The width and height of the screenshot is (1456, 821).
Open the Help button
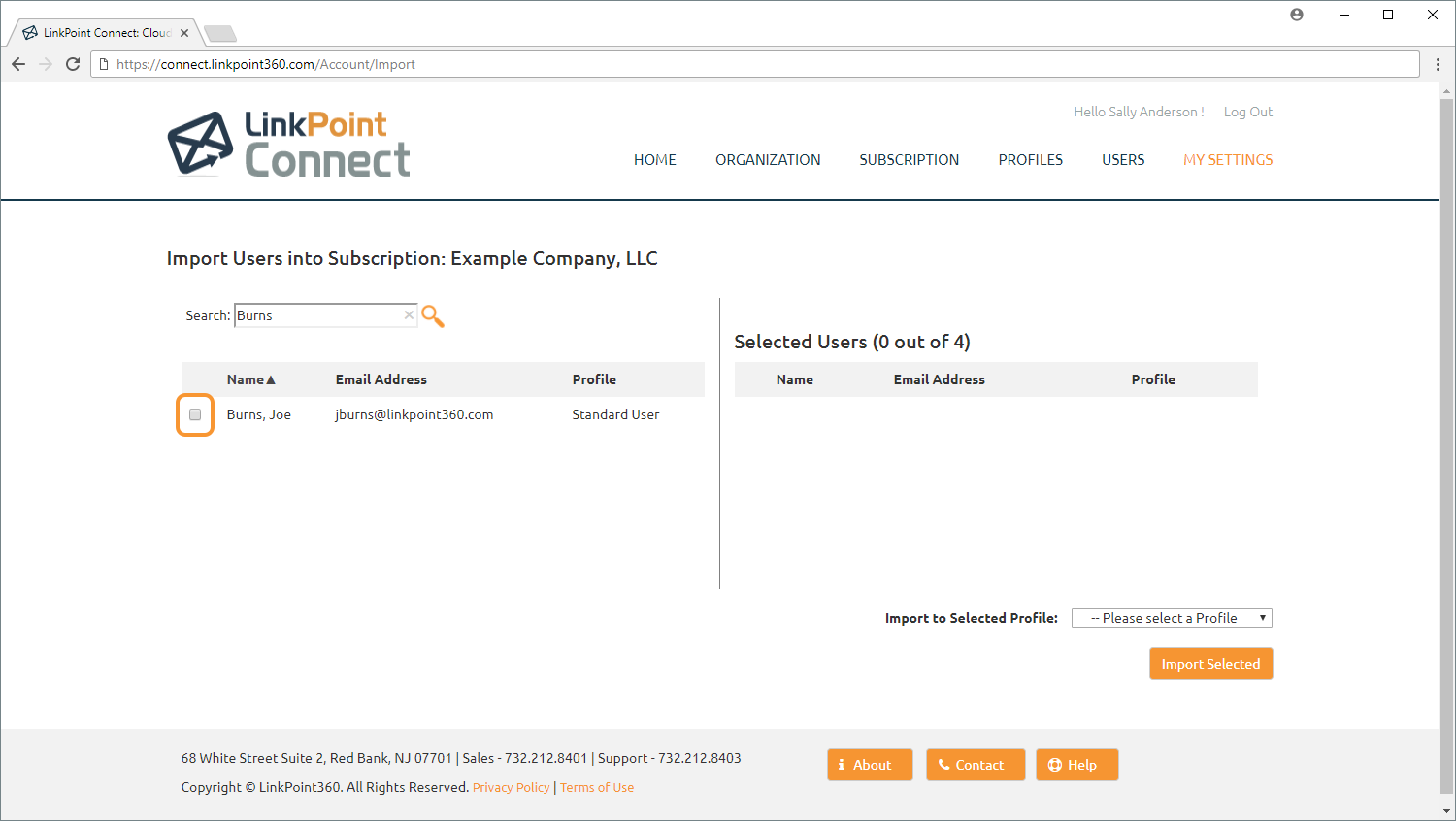[1077, 765]
